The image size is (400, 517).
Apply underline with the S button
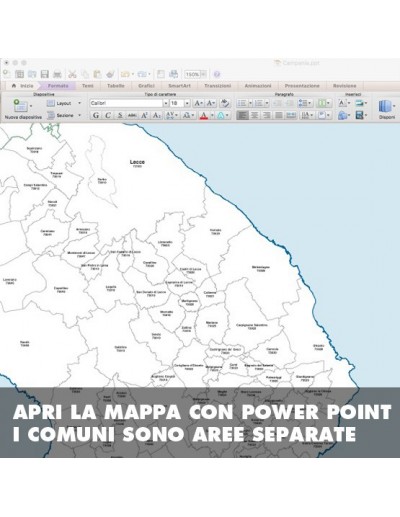click(120, 115)
